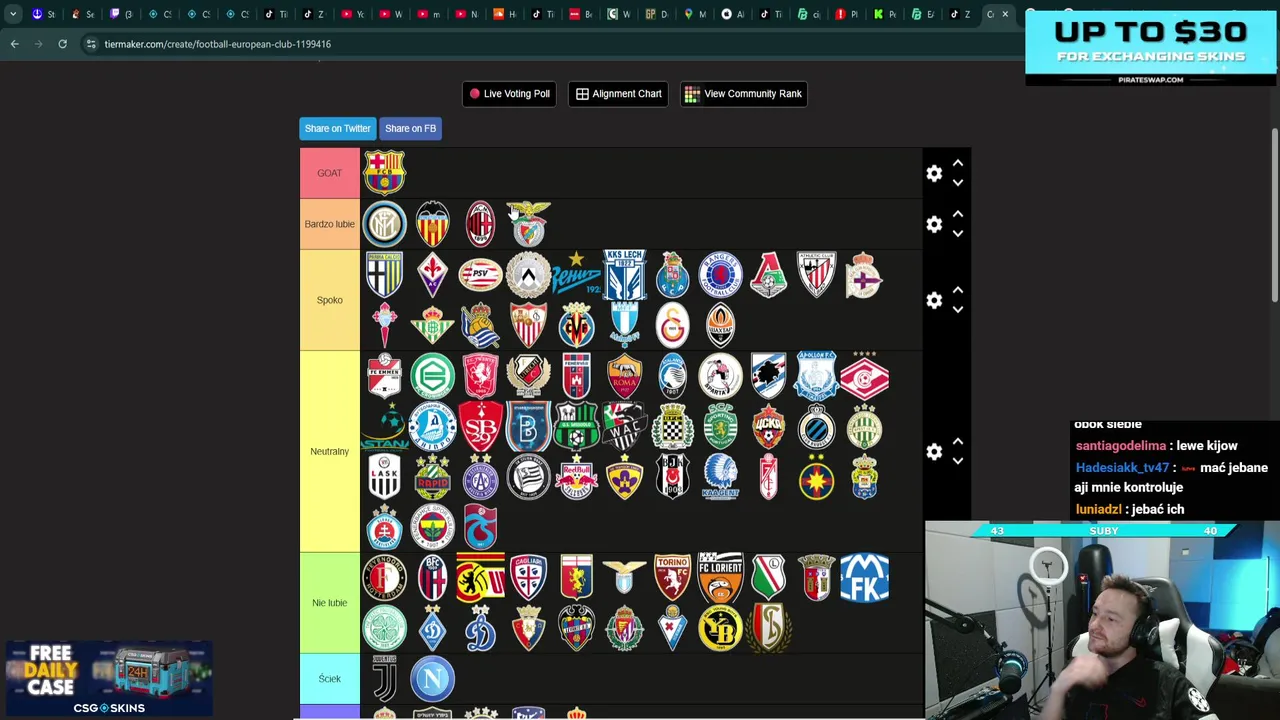Click the Bardzo lubie tier label
The width and height of the screenshot is (1280, 720).
coord(329,224)
